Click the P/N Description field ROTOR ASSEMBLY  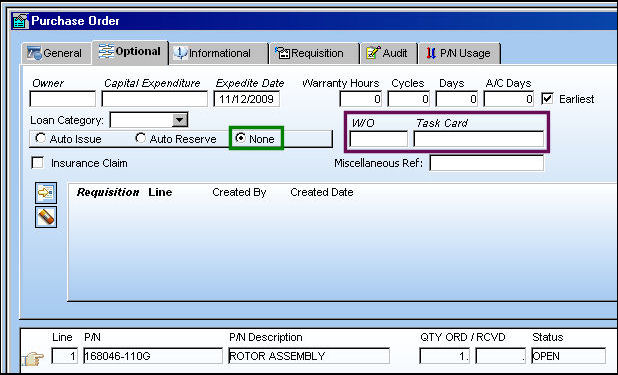pyautogui.click(x=309, y=356)
